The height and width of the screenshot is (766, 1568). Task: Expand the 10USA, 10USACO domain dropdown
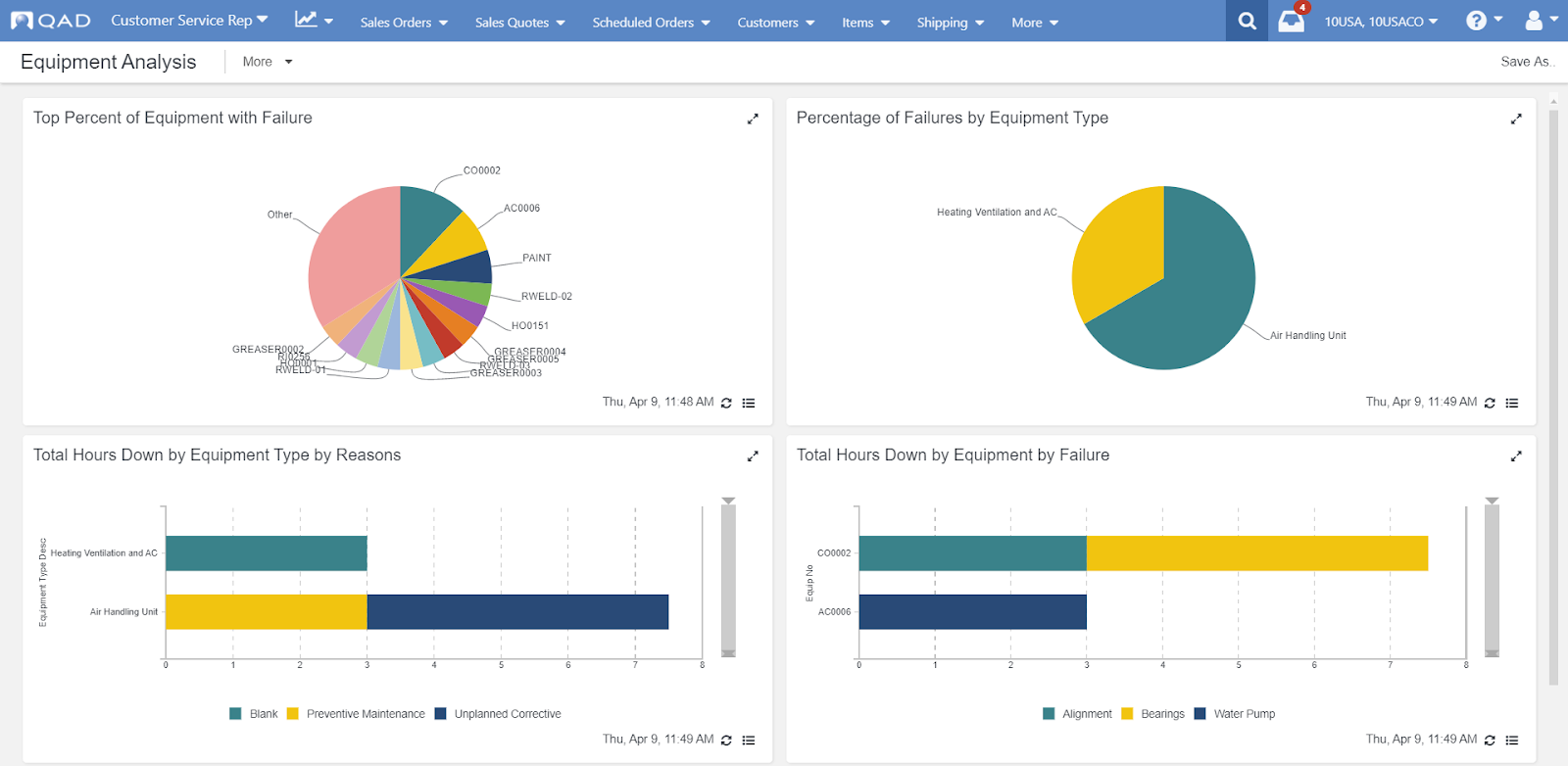tap(1381, 22)
